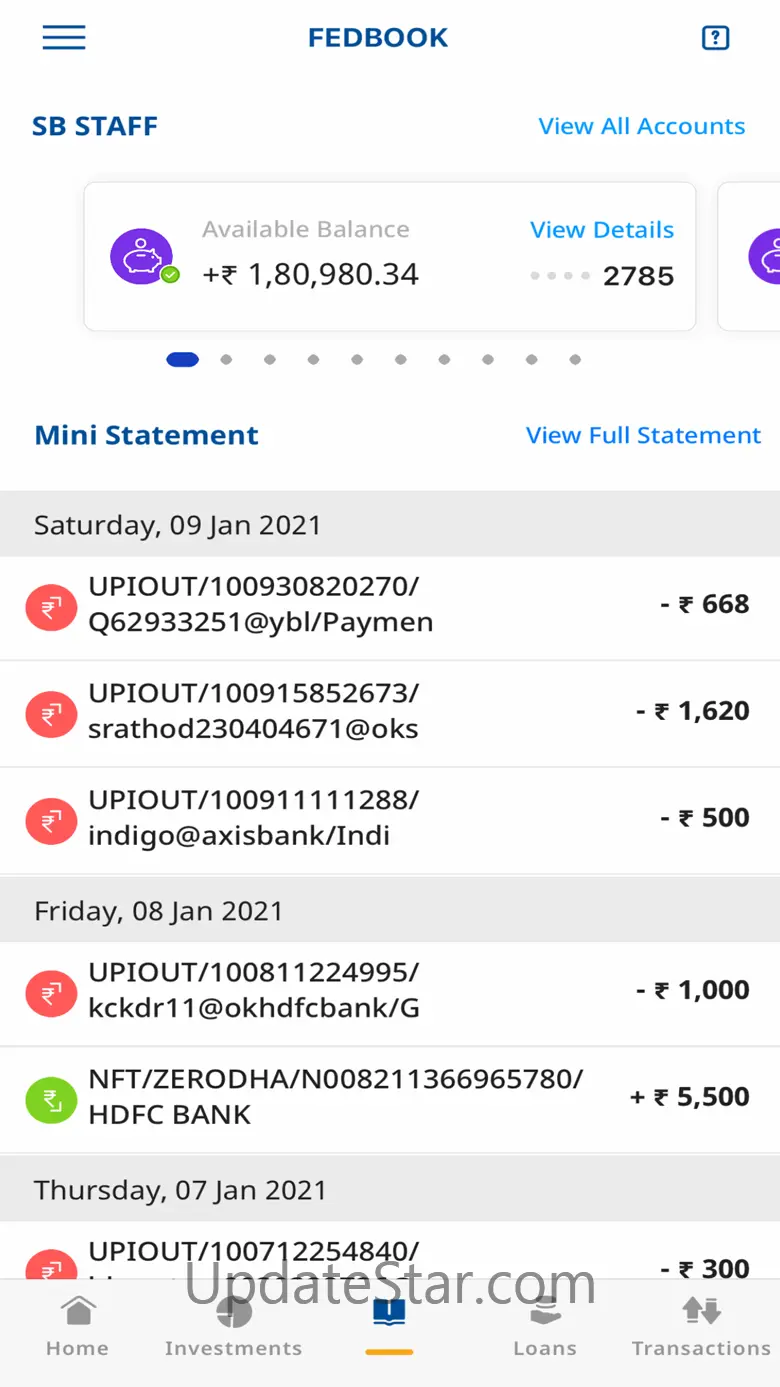View Details of account ending 2785

click(x=601, y=230)
